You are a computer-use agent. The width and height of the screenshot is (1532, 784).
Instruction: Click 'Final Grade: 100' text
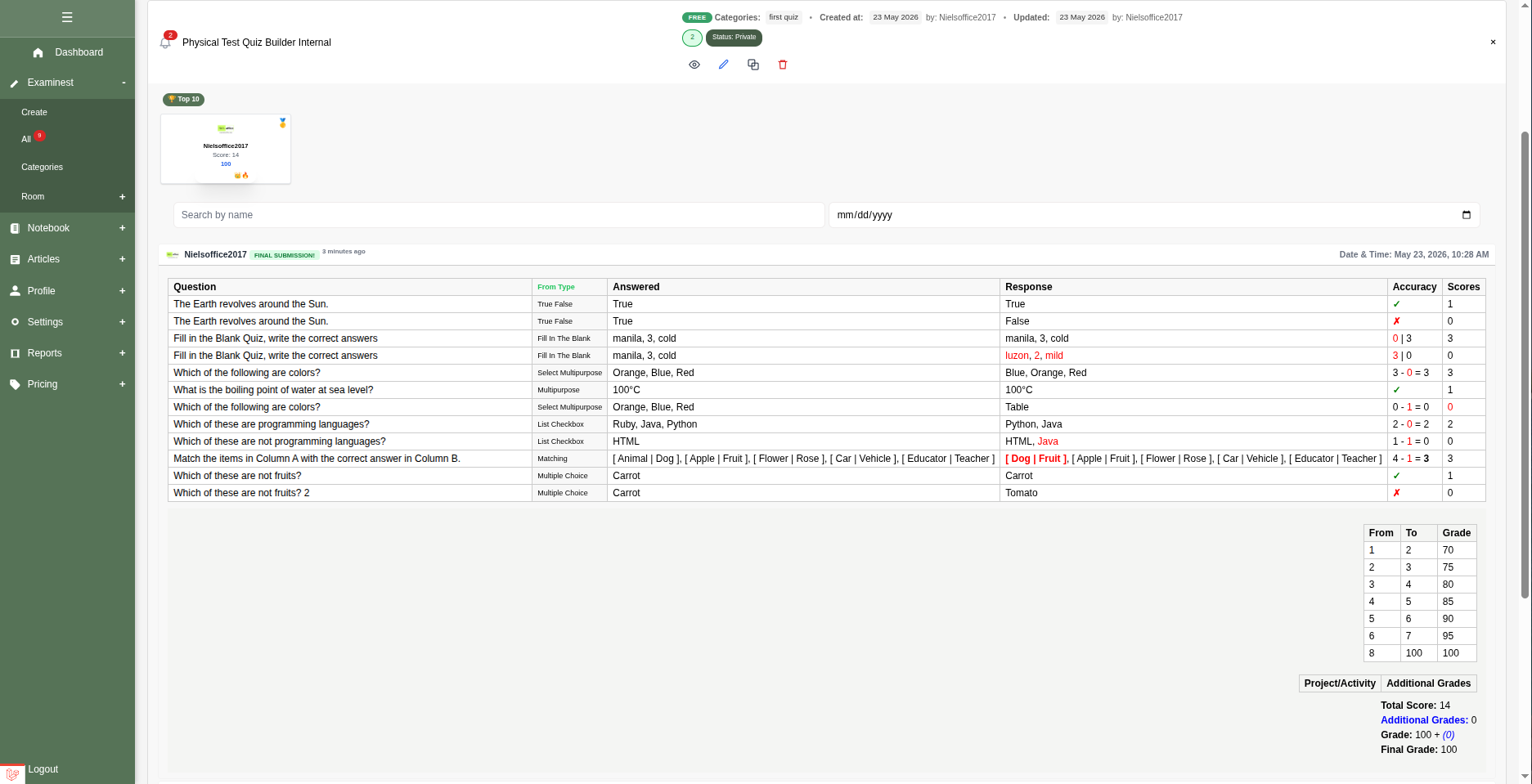tap(1418, 750)
